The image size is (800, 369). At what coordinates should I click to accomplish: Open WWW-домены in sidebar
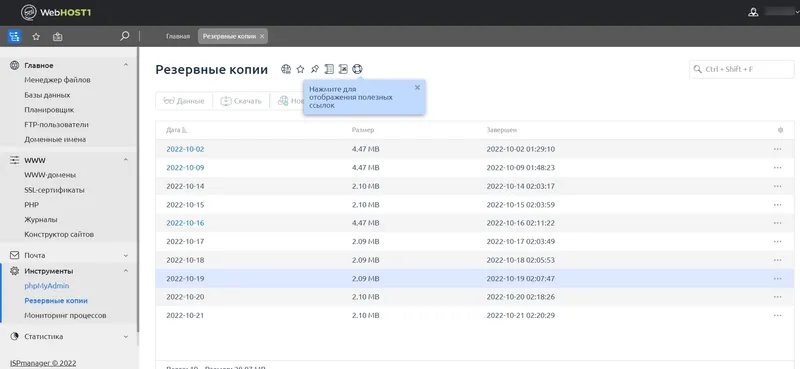[50, 175]
